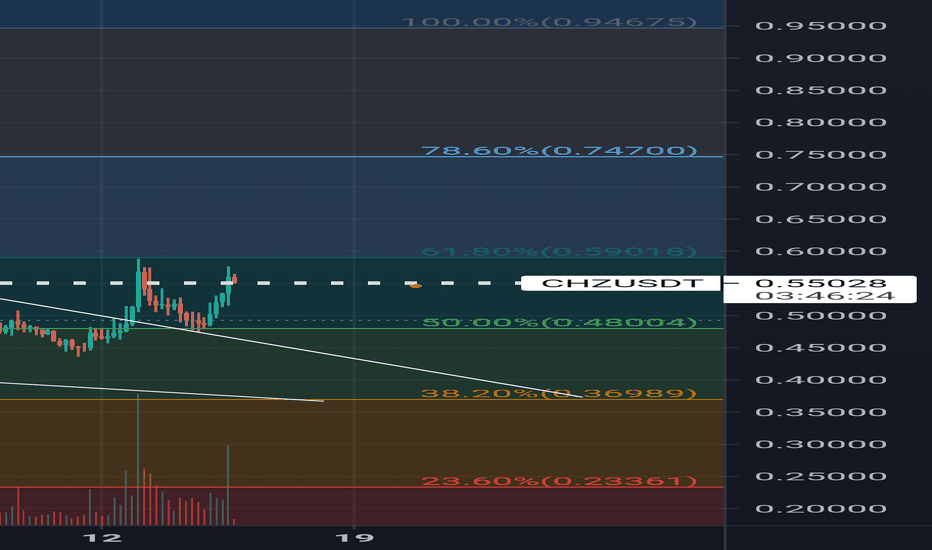Image resolution: width=932 pixels, height=550 pixels.
Task: Click the 0.75000 price axis value
Action: click(x=821, y=155)
